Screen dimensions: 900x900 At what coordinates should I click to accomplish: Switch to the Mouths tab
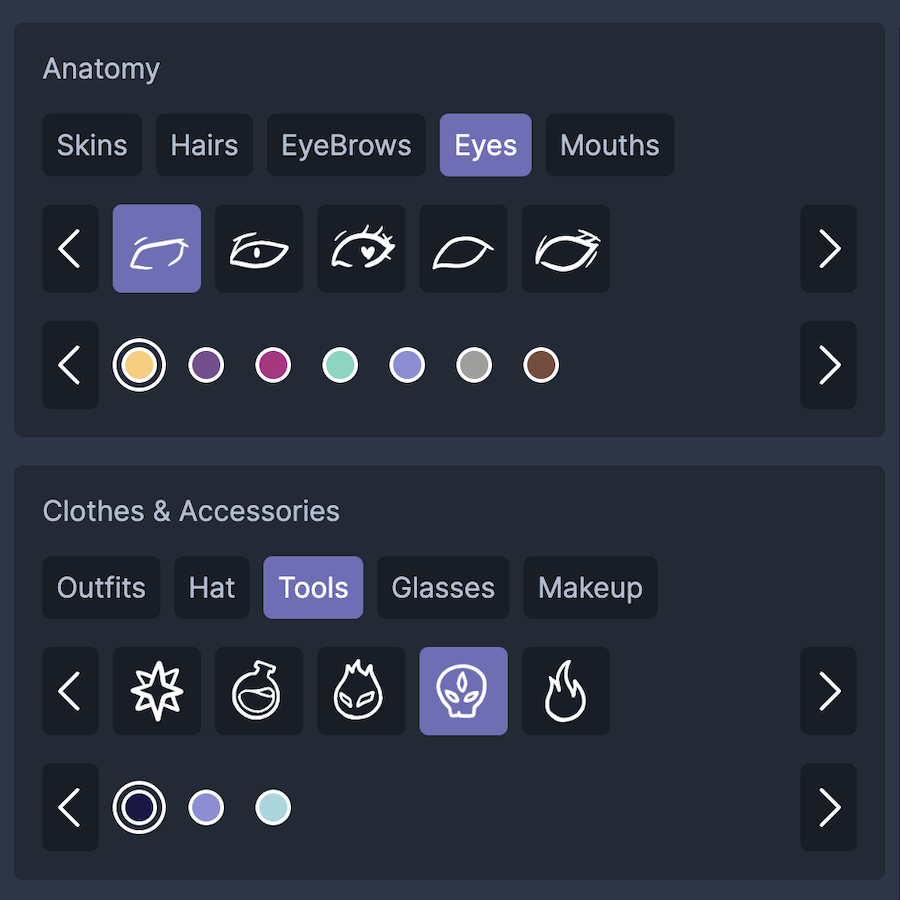coord(610,145)
